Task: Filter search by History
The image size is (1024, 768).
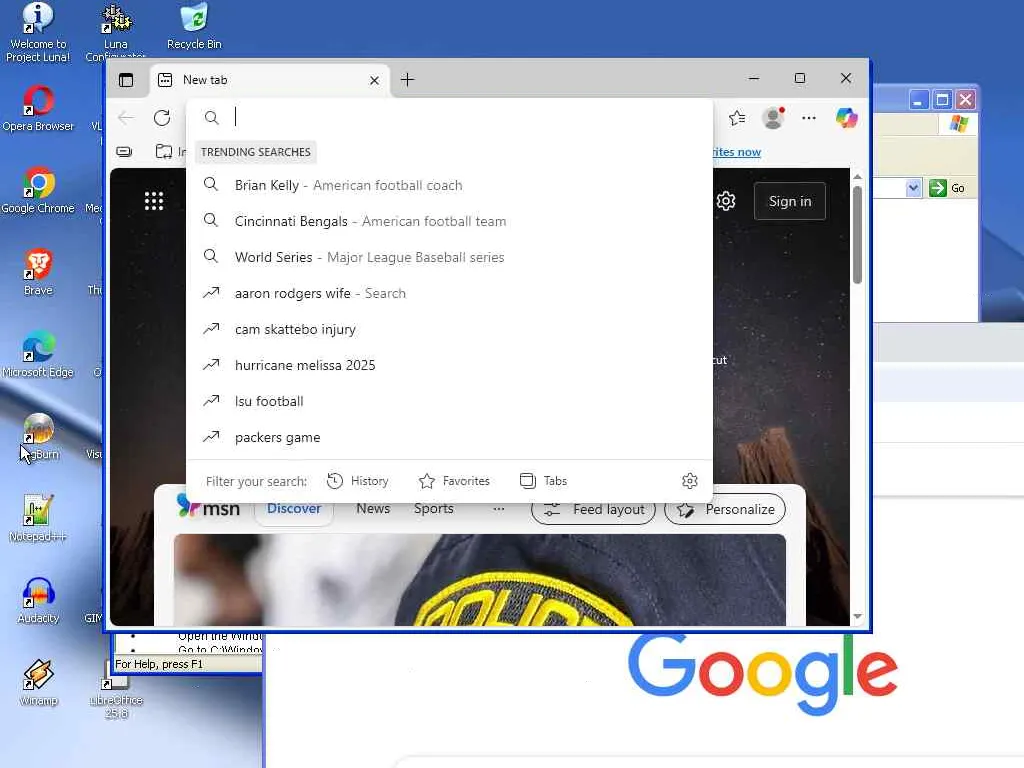Action: (357, 481)
